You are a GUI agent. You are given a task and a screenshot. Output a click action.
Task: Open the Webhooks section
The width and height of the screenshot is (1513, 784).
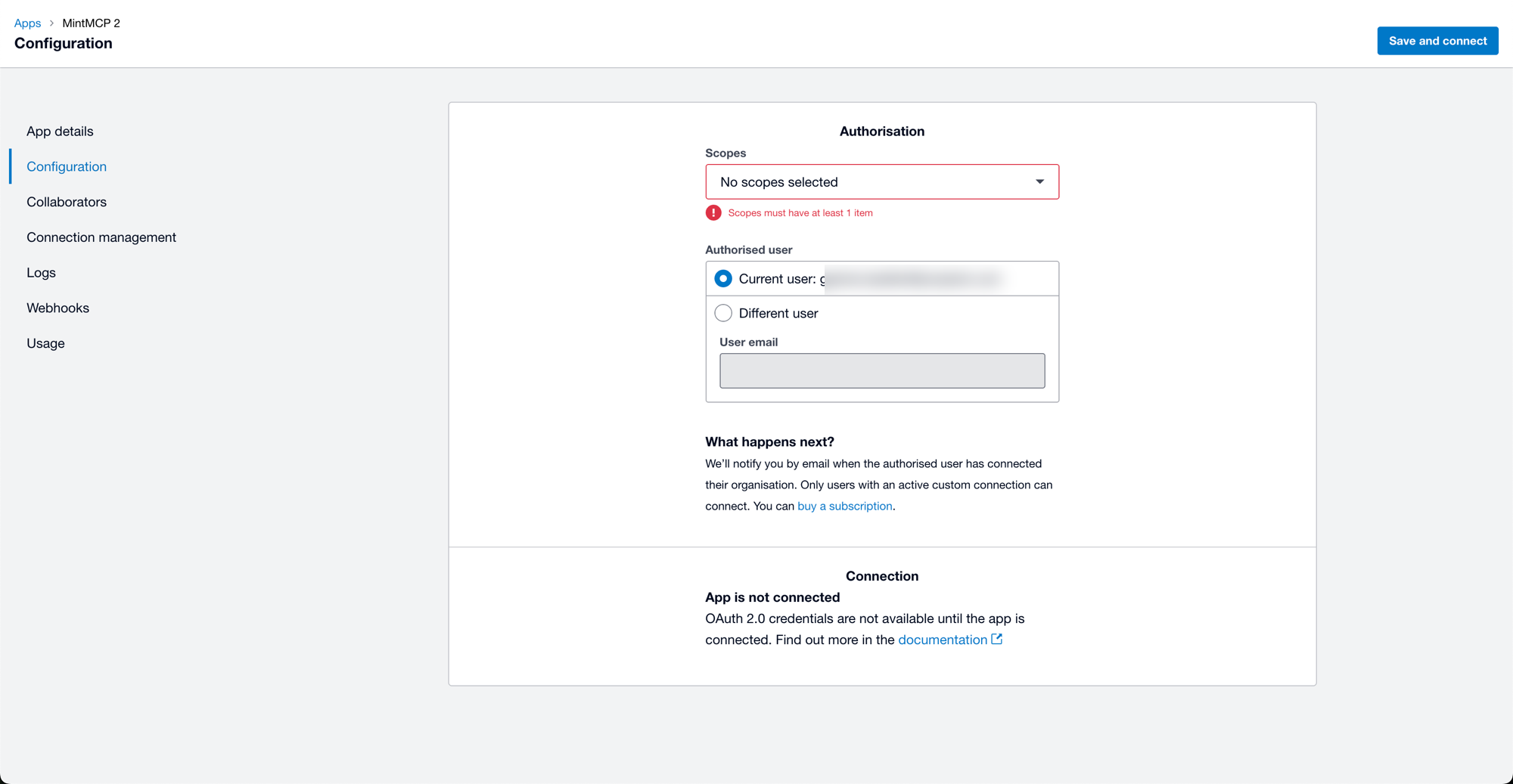[57, 308]
